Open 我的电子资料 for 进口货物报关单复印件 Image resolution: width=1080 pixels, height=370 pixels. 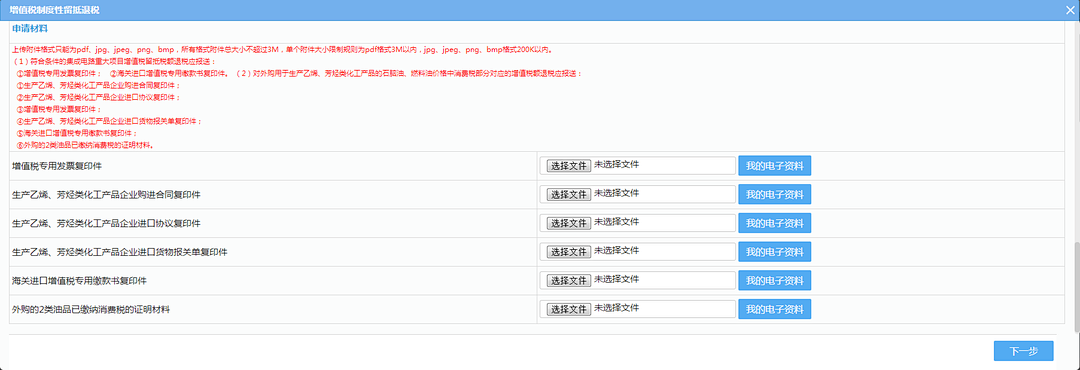point(774,252)
